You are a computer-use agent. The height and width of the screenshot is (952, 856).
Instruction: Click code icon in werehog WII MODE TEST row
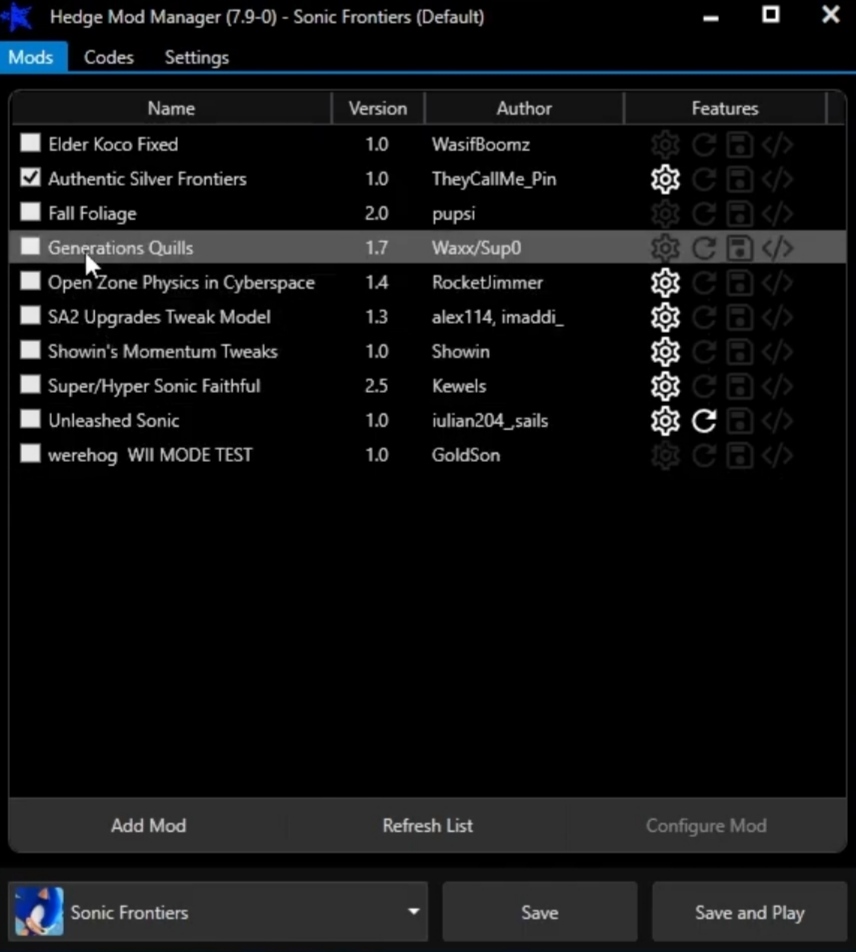click(x=778, y=455)
